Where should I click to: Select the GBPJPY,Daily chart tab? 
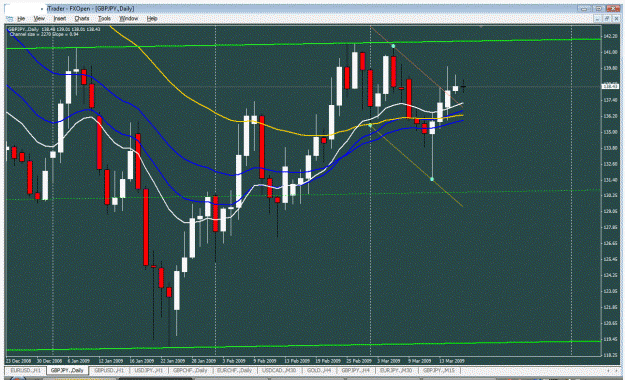[67, 370]
